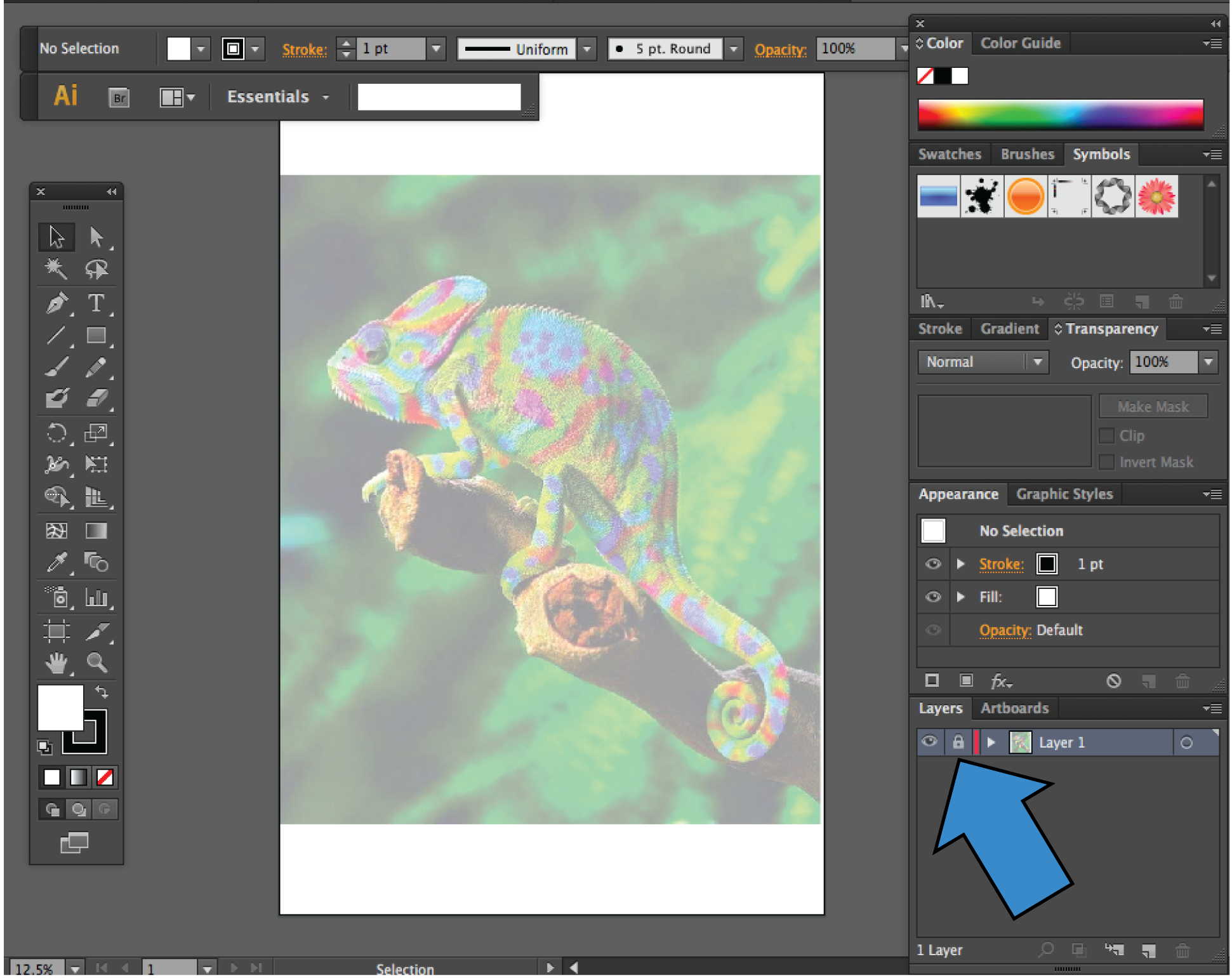Screen dimensions: 1232x978
Task: Toggle the lock on Layer 1
Action: 958,742
